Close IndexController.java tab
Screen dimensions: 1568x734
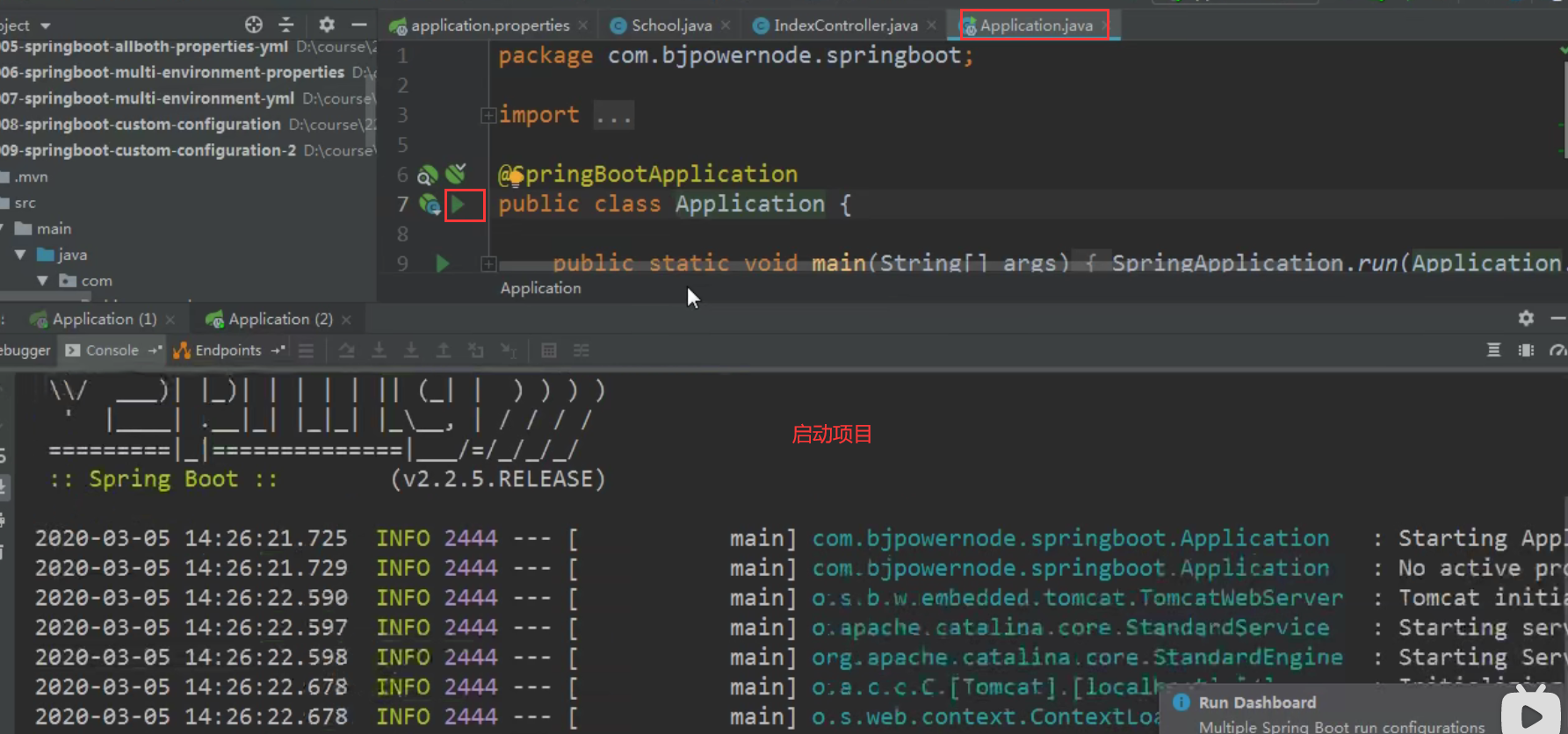tap(931, 25)
